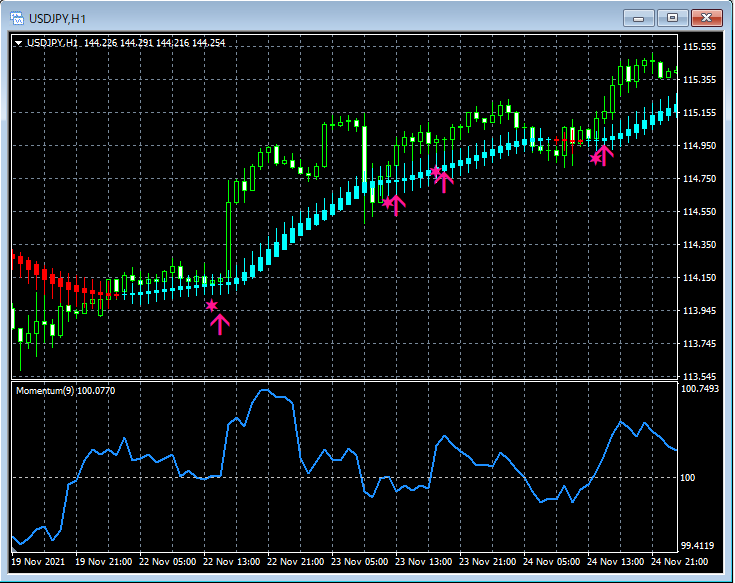This screenshot has height=583, width=735.
Task: Click the 100 level on Momentum scale
Action: (x=688, y=478)
